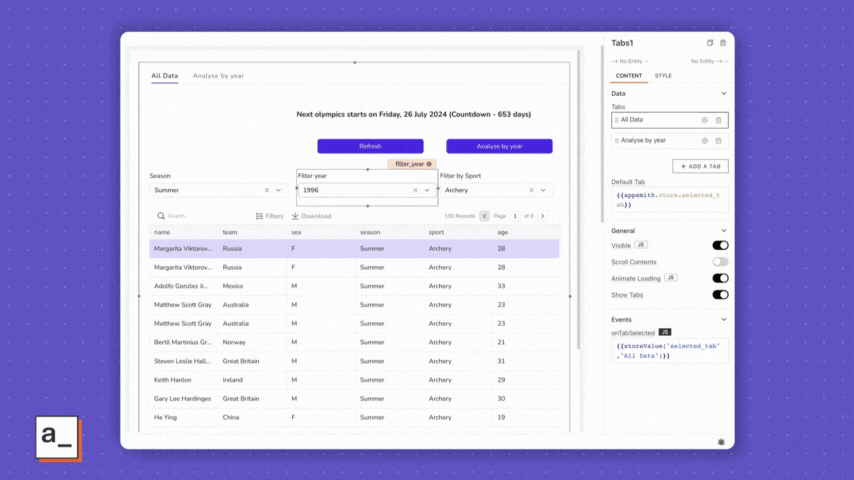Enable the Scroll Contents toggle
Image resolution: width=854 pixels, height=480 pixels.
(720, 262)
